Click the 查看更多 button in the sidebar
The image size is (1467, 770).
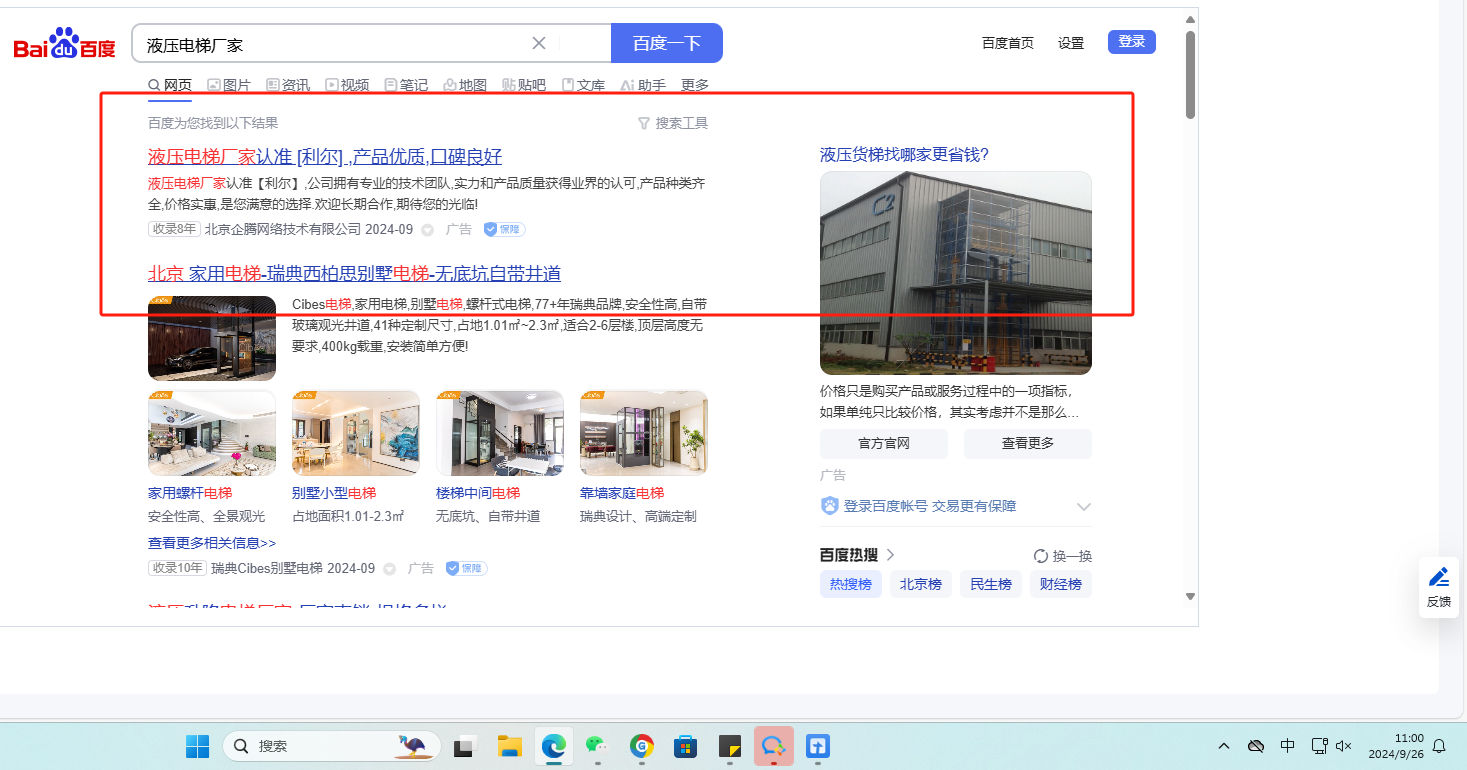pyautogui.click(x=1028, y=443)
